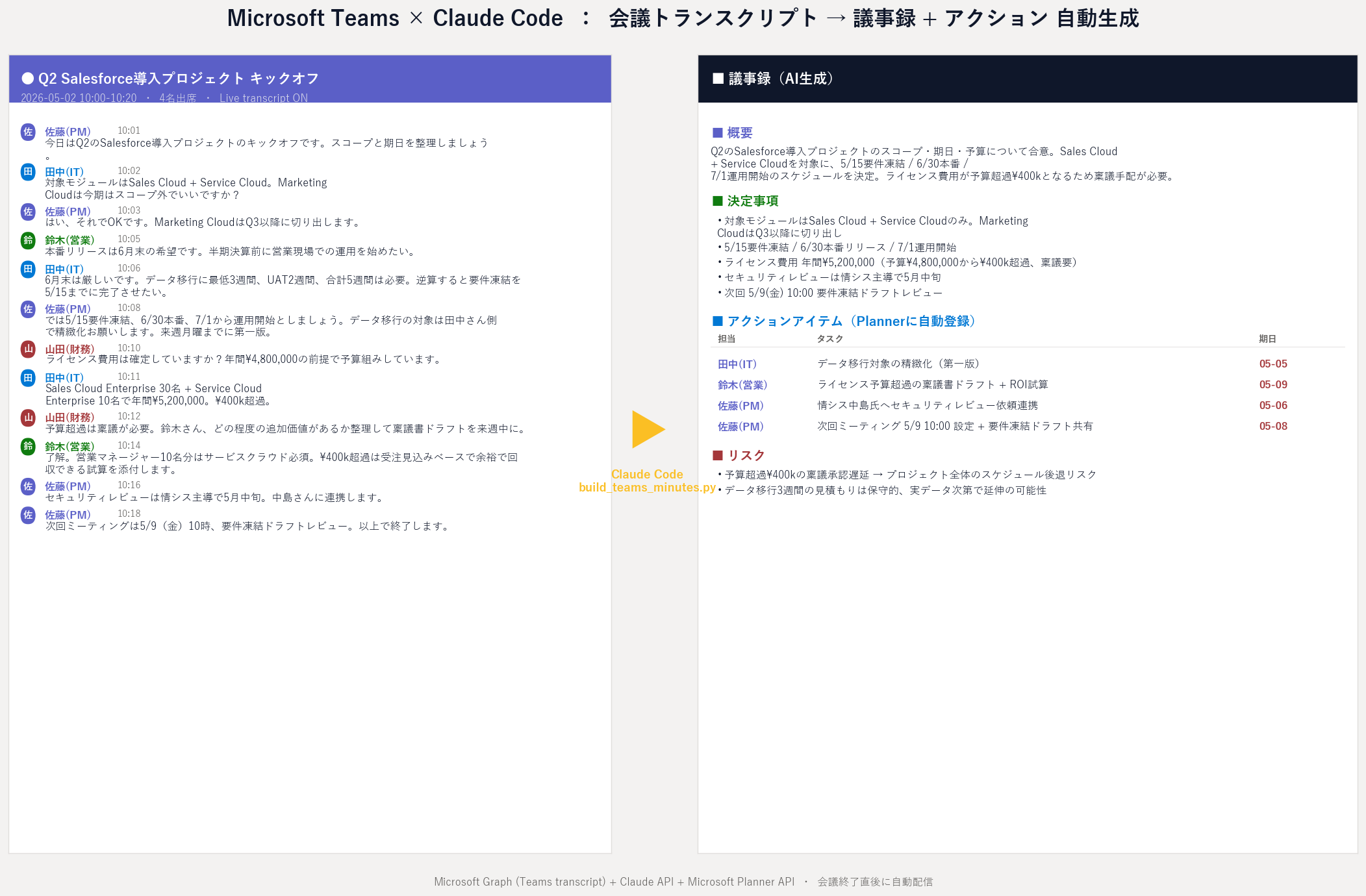Click the 議事録（AI生成） panel heading
The height and width of the screenshot is (896, 1366).
pyautogui.click(x=781, y=79)
